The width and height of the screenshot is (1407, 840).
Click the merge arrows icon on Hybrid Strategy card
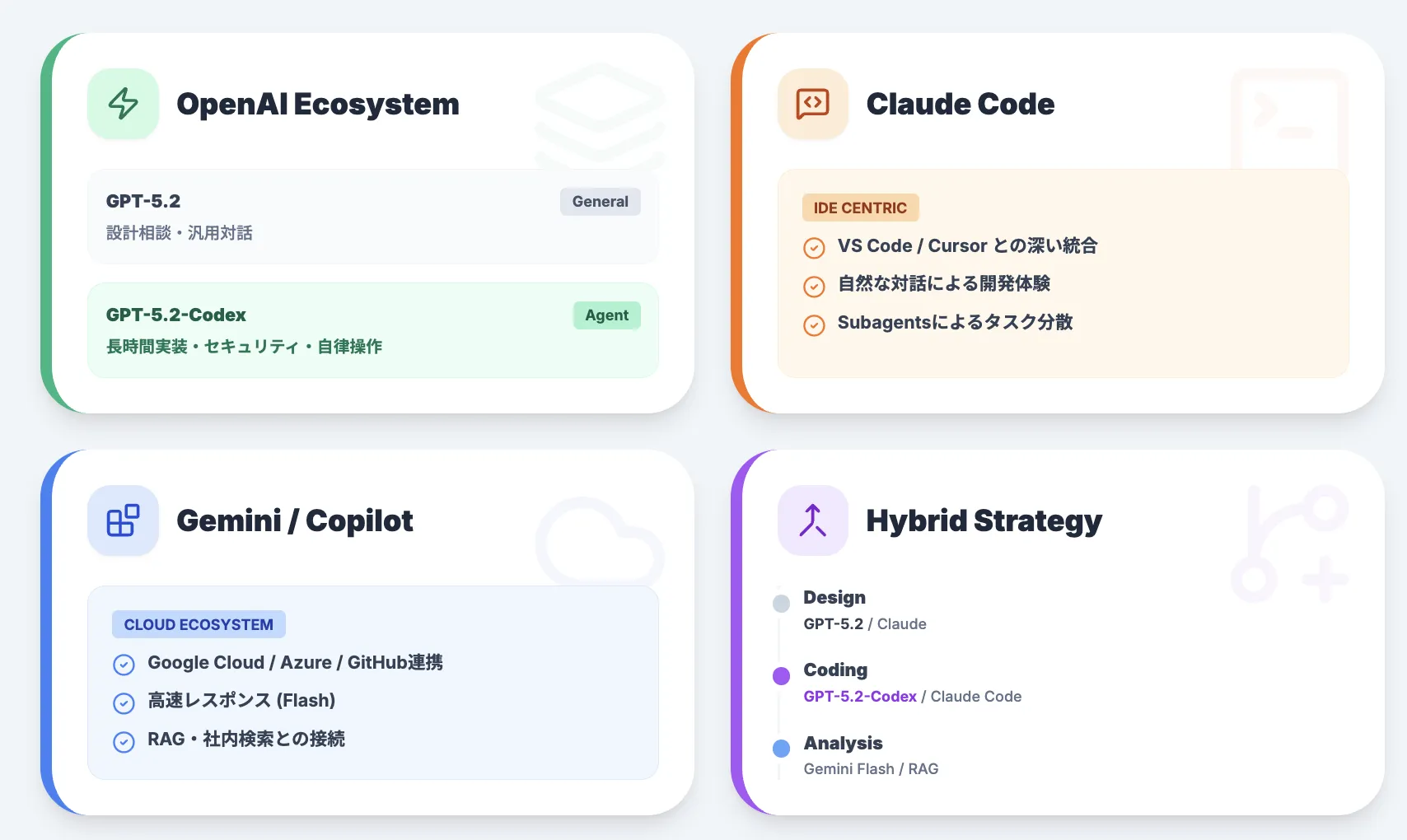click(812, 520)
